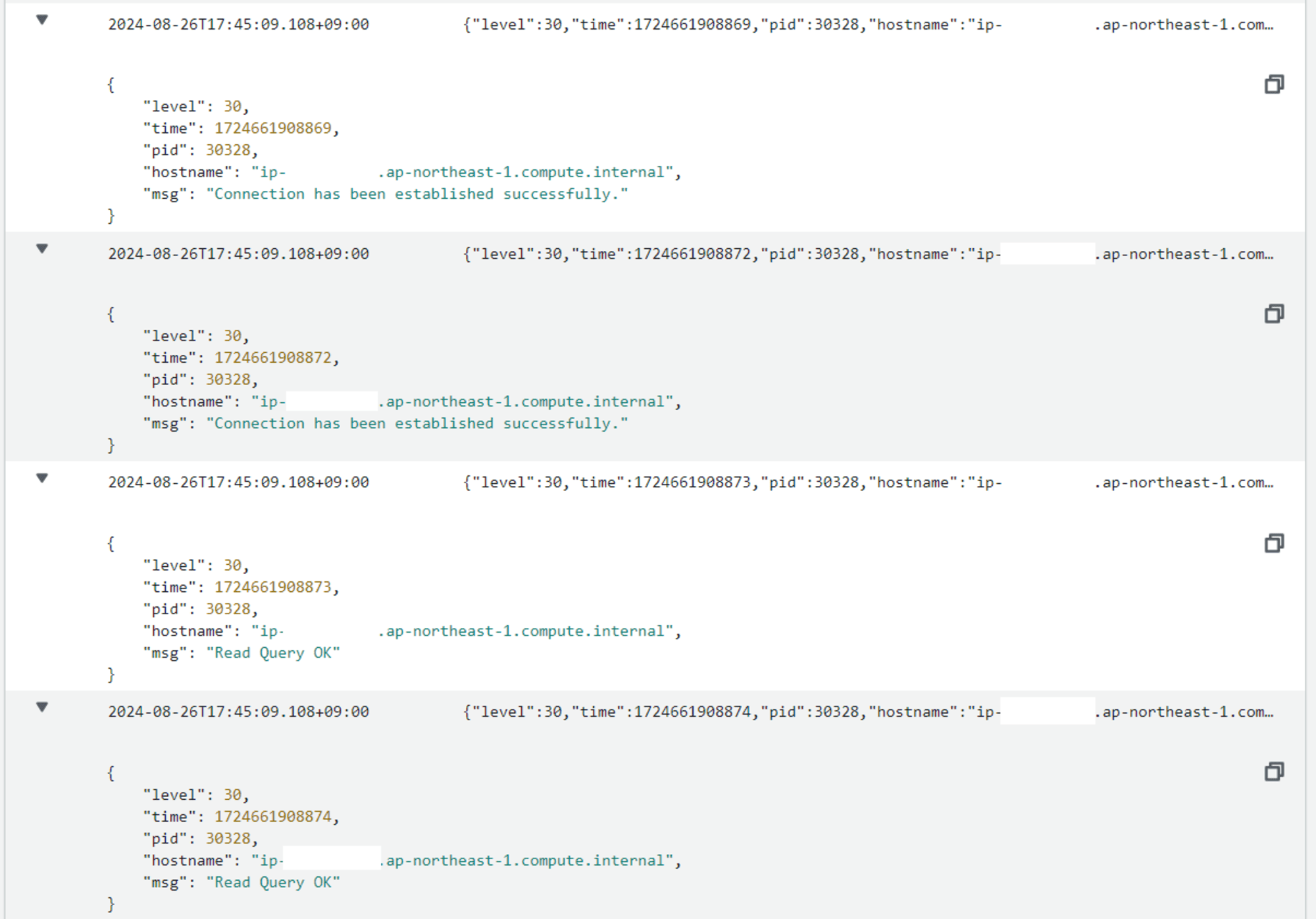Viewport: 1316px width, 919px height.
Task: Copy JSON of the entry with time 1724661908872
Action: 1274,313
